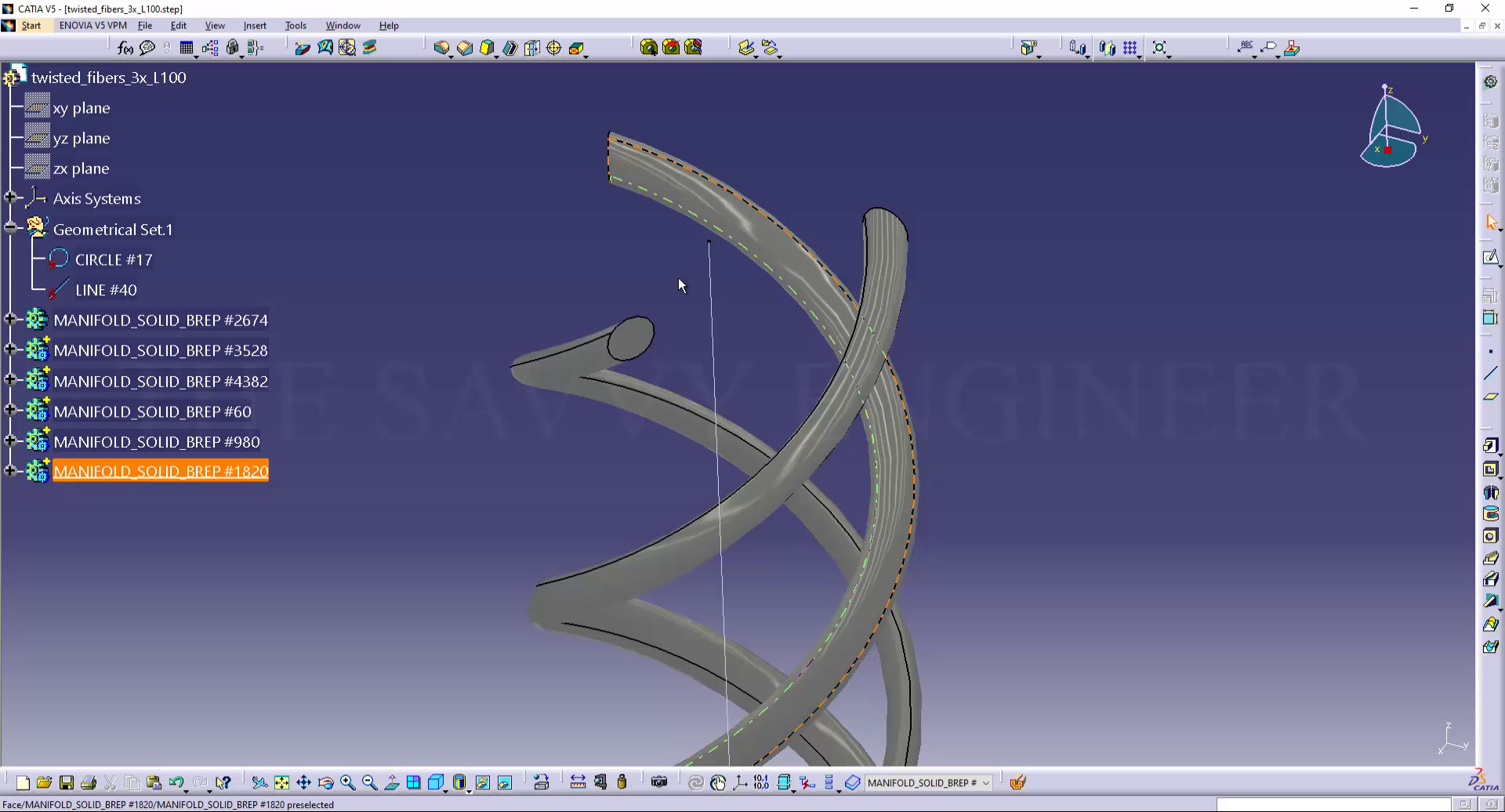Click the Fit All In icon
This screenshot has height=812, width=1505.
tap(281, 782)
